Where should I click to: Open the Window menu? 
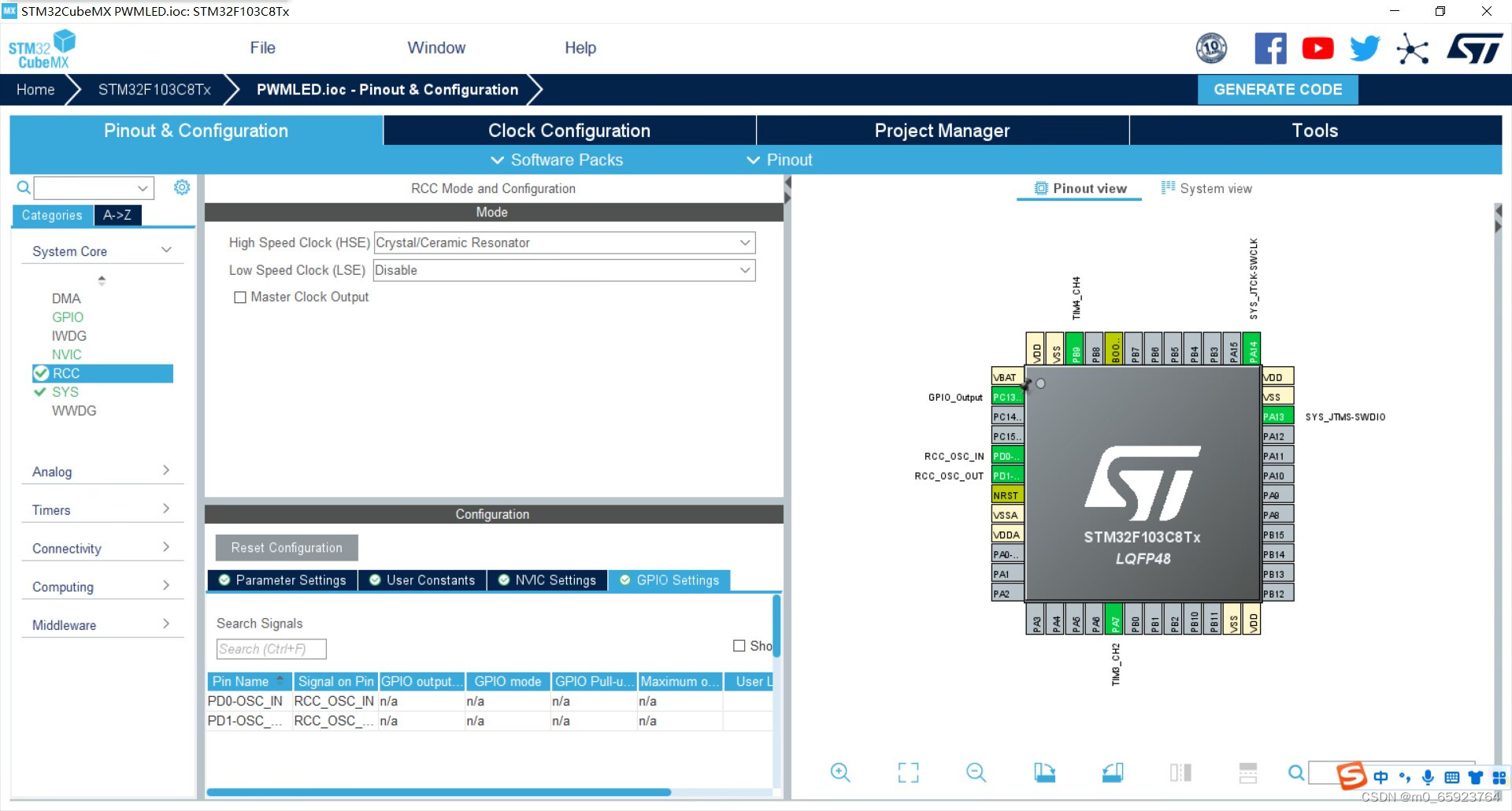pyautogui.click(x=436, y=48)
